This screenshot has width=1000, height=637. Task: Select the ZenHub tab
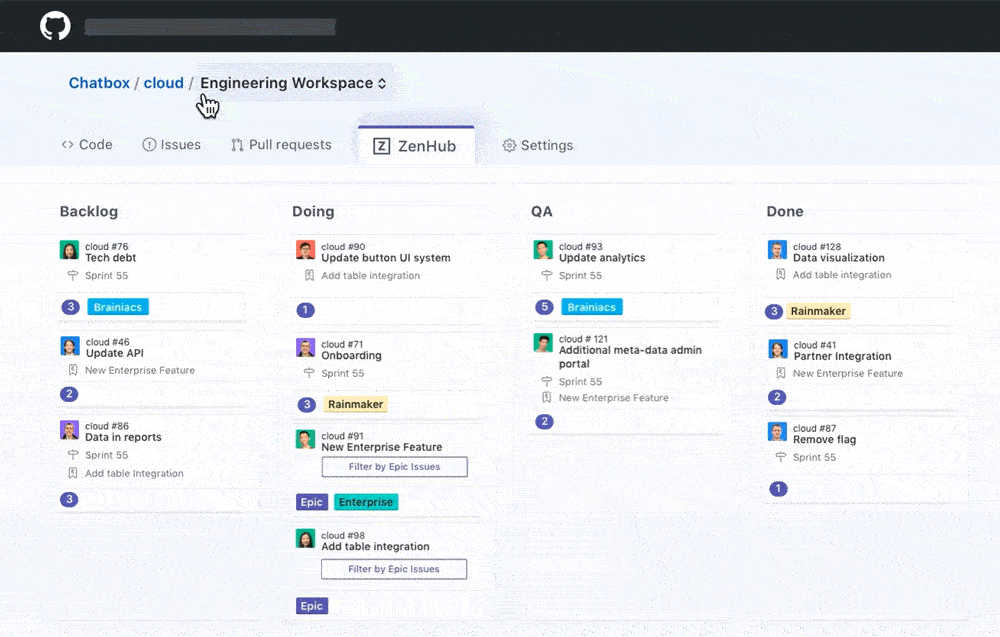click(416, 146)
